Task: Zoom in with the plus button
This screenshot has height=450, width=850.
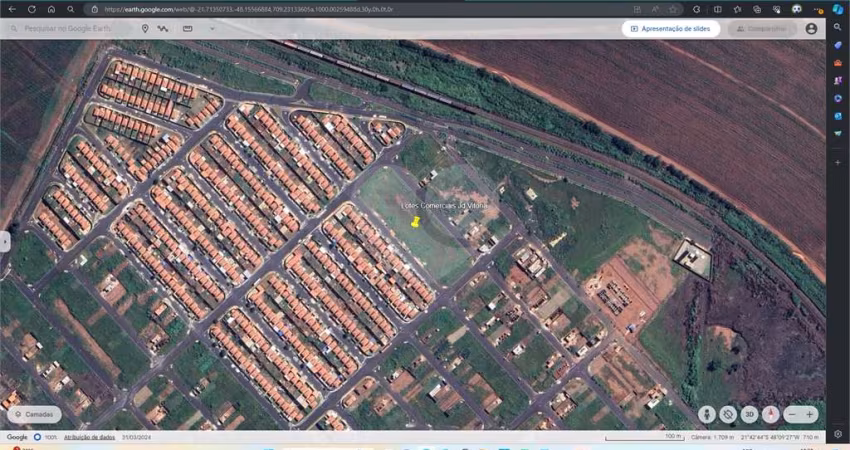Action: coord(809,414)
